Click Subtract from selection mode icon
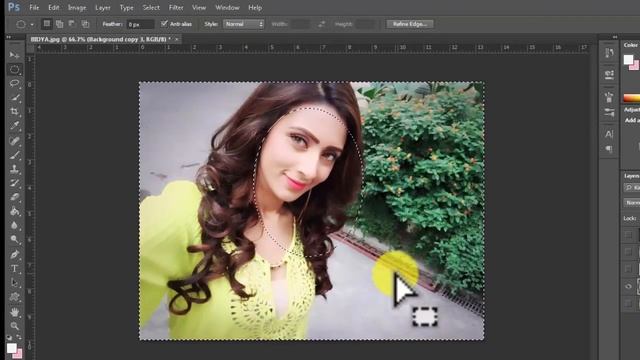640x360 pixels. tap(72, 24)
